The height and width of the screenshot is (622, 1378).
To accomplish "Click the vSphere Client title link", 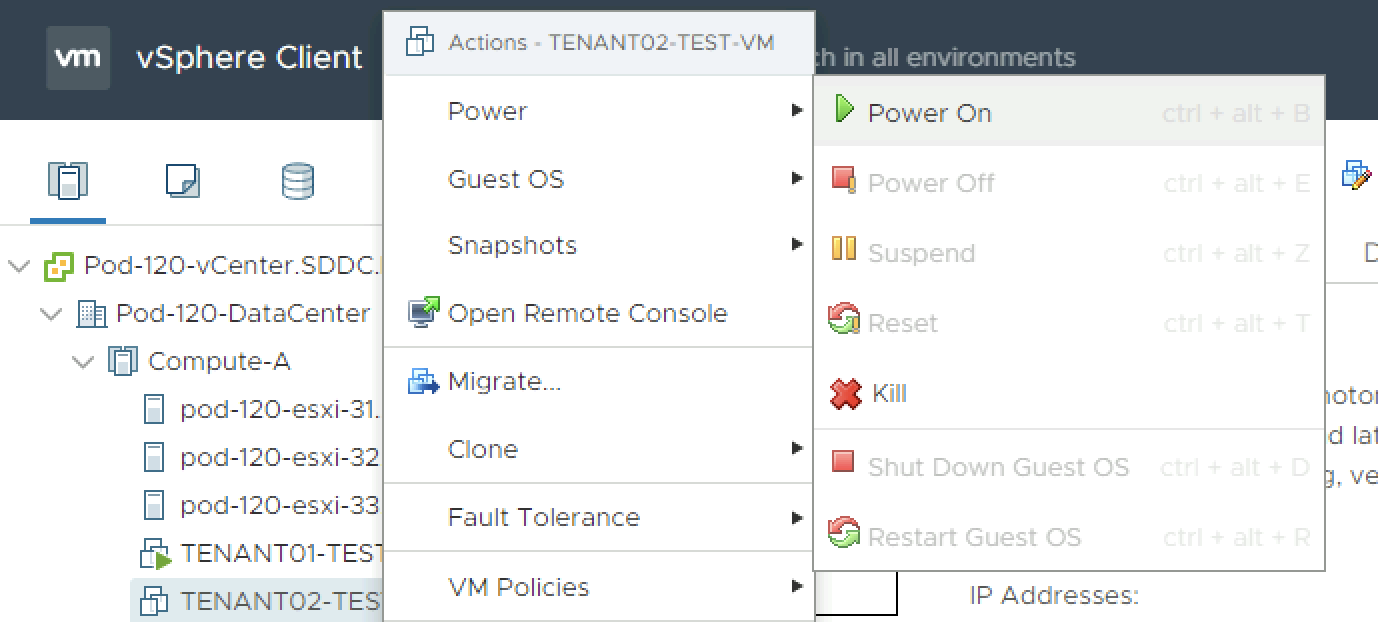I will 249,58.
